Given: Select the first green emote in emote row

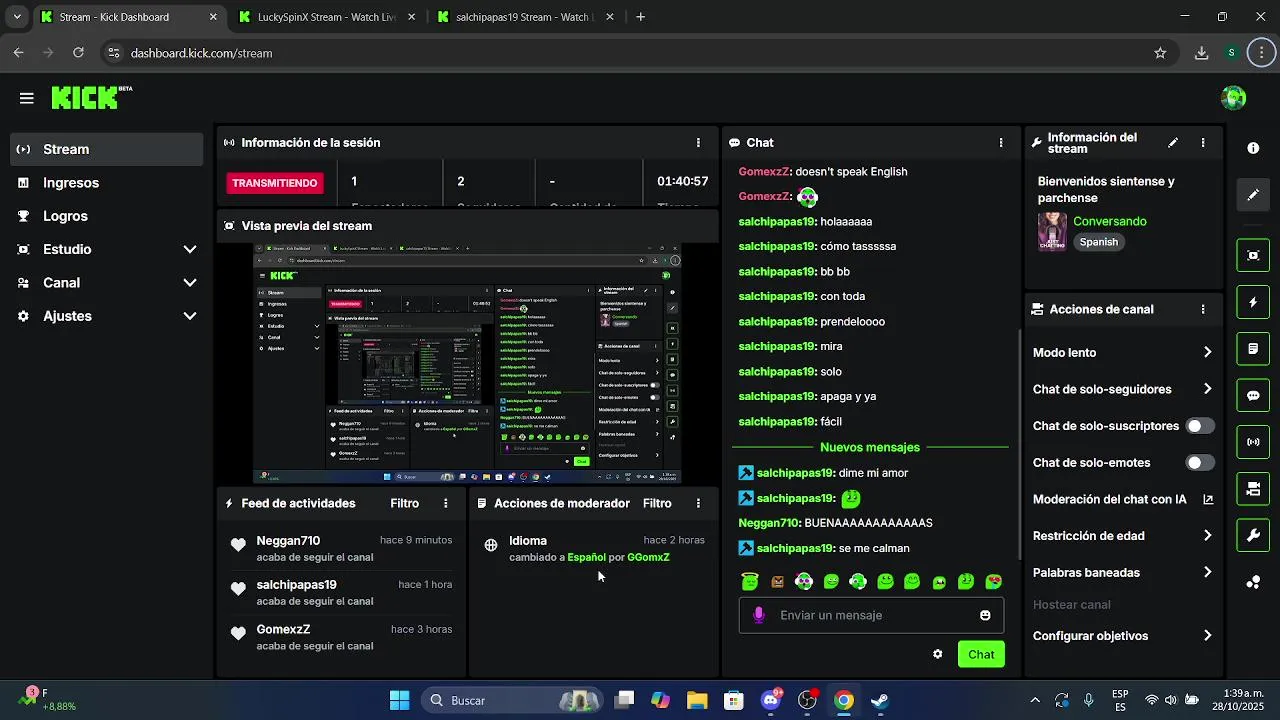Looking at the screenshot, I should (x=750, y=582).
